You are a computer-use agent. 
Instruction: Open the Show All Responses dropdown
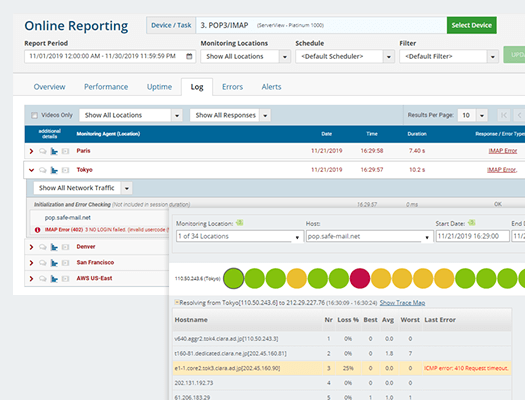coord(230,115)
